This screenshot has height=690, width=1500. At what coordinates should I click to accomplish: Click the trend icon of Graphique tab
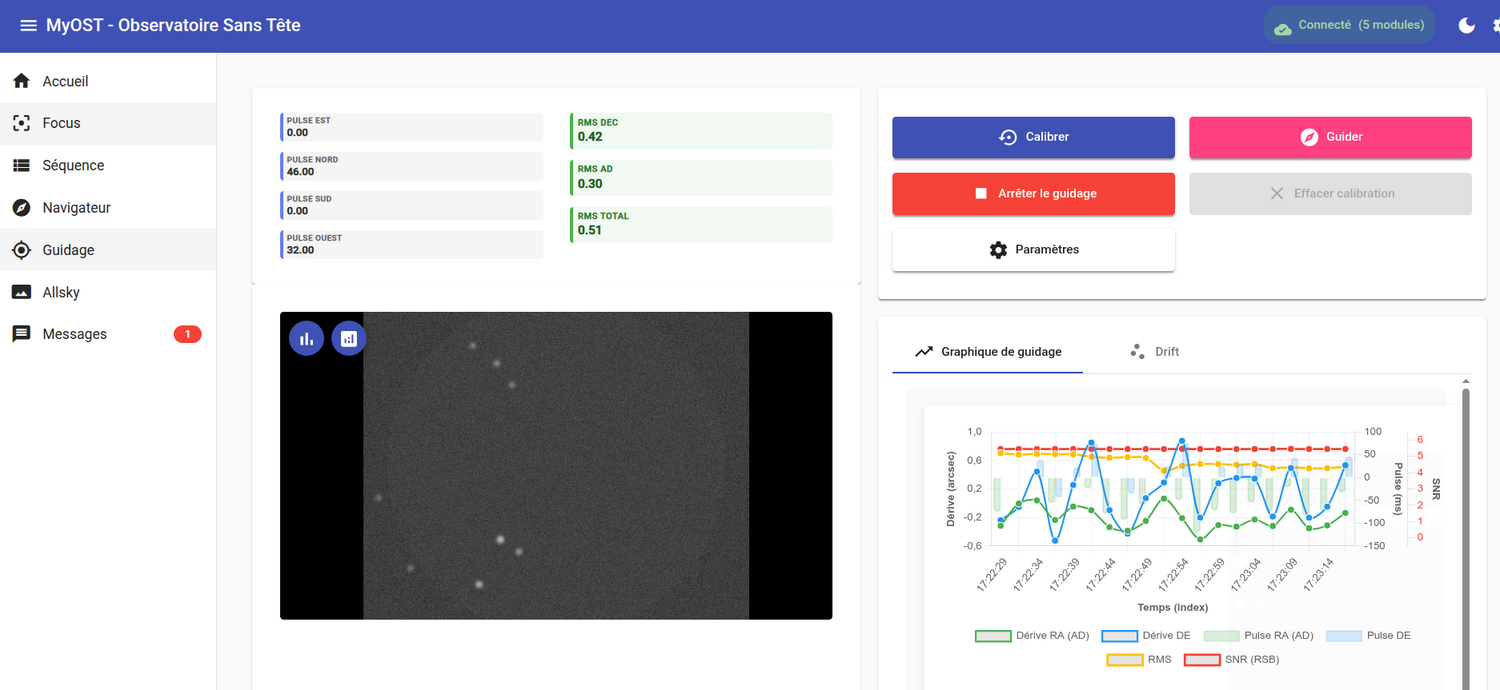click(923, 352)
